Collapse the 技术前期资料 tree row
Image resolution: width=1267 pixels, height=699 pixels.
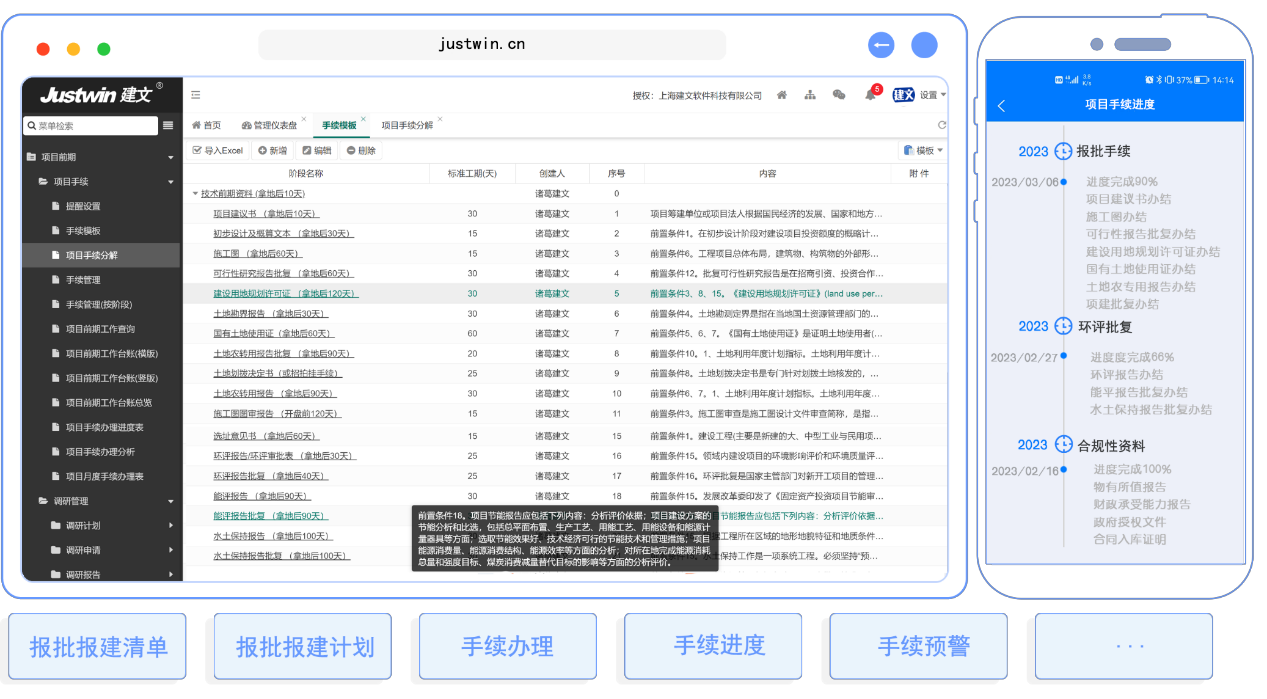click(196, 194)
